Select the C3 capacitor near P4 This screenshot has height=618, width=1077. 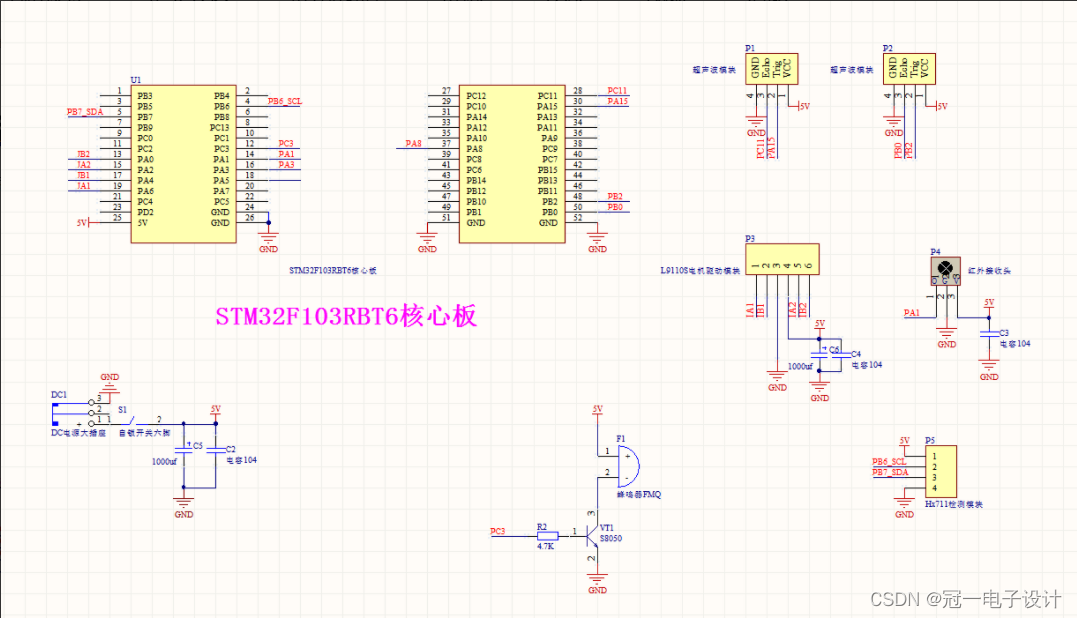pyautogui.click(x=989, y=334)
